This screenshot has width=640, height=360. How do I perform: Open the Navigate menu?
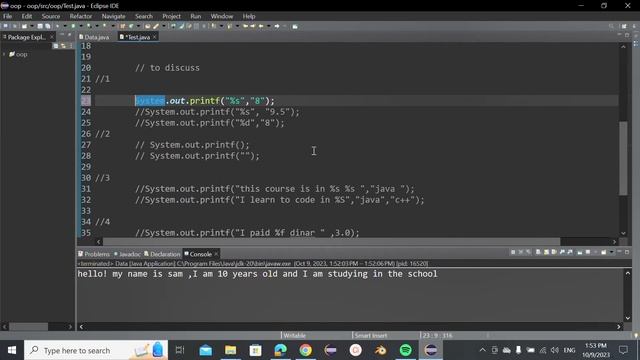(113, 16)
